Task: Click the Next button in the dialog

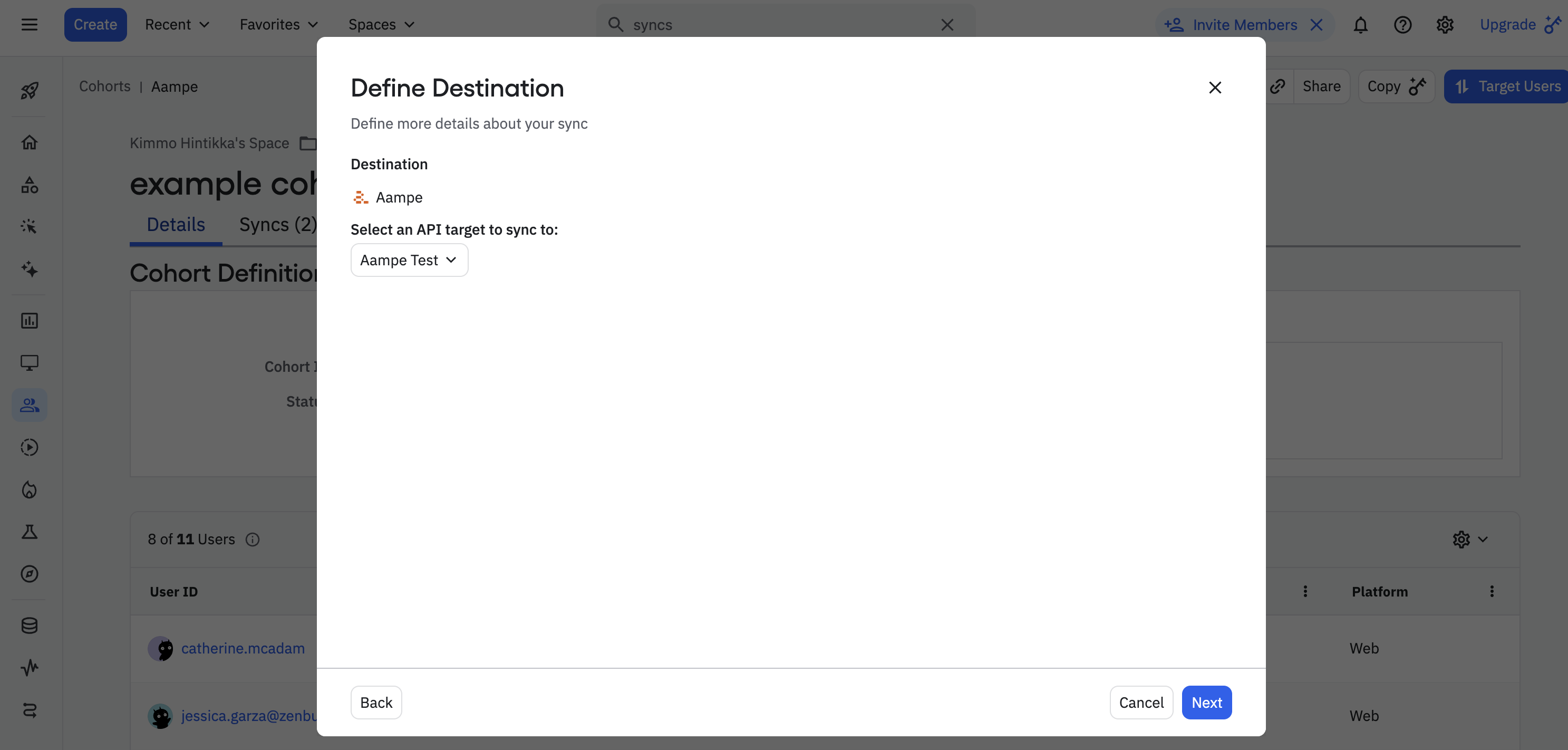Action: 1206,702
